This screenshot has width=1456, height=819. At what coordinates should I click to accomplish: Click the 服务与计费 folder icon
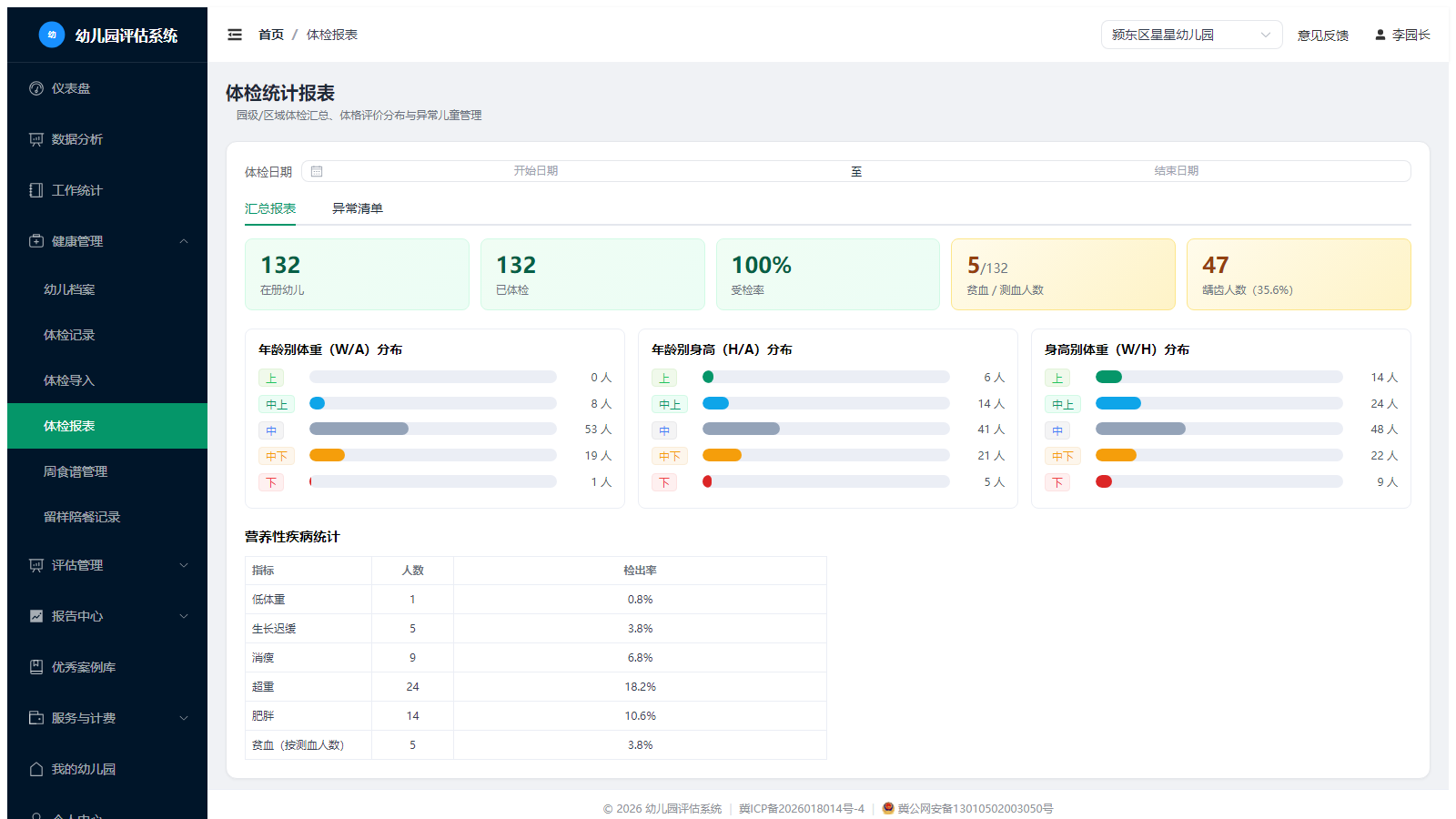point(36,718)
